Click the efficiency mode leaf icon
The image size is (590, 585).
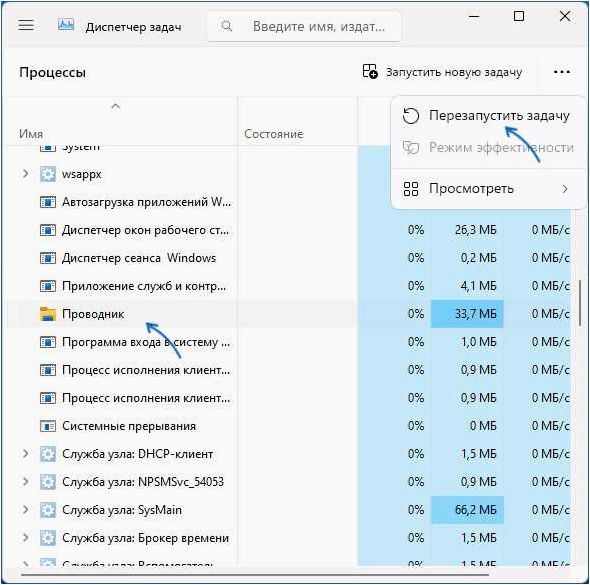pos(411,147)
